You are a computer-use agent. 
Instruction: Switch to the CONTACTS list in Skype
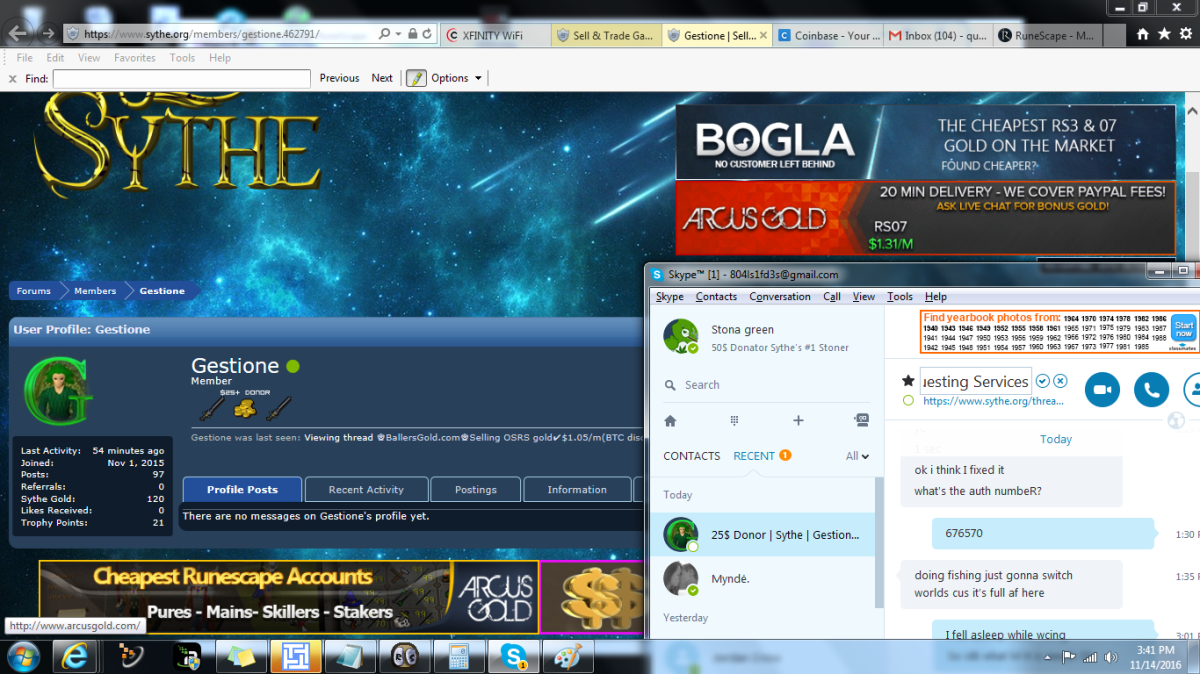[x=692, y=456]
